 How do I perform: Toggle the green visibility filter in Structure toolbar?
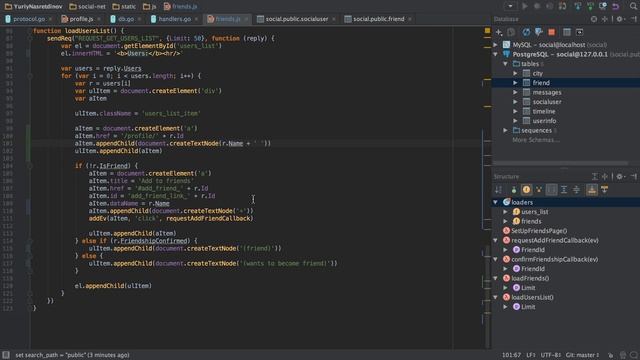click(513, 189)
